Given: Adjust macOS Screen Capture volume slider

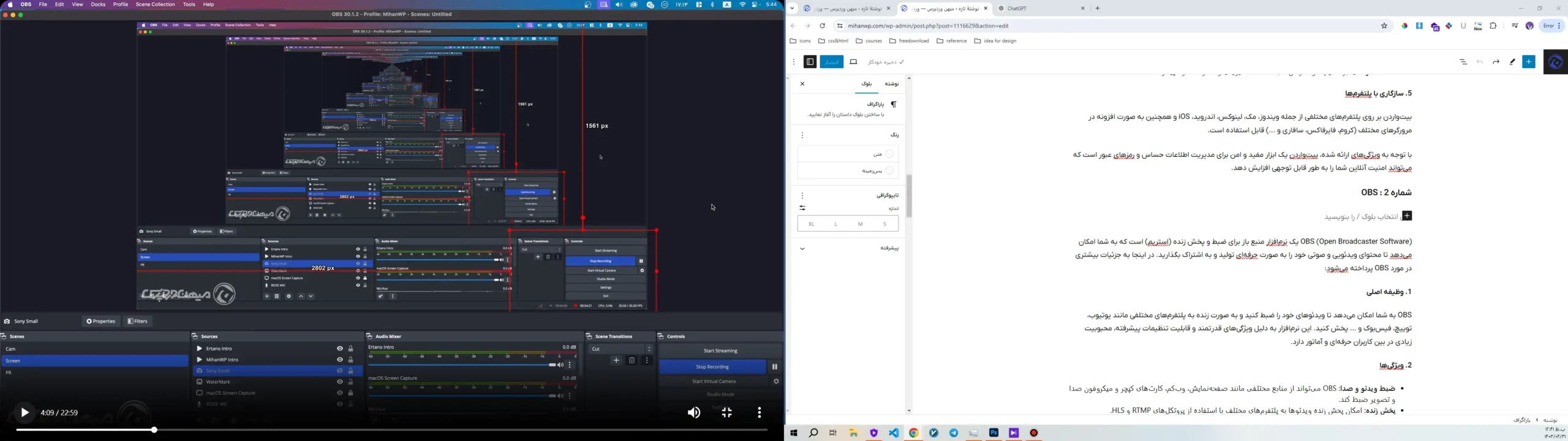Looking at the screenshot, I should tap(461, 396).
